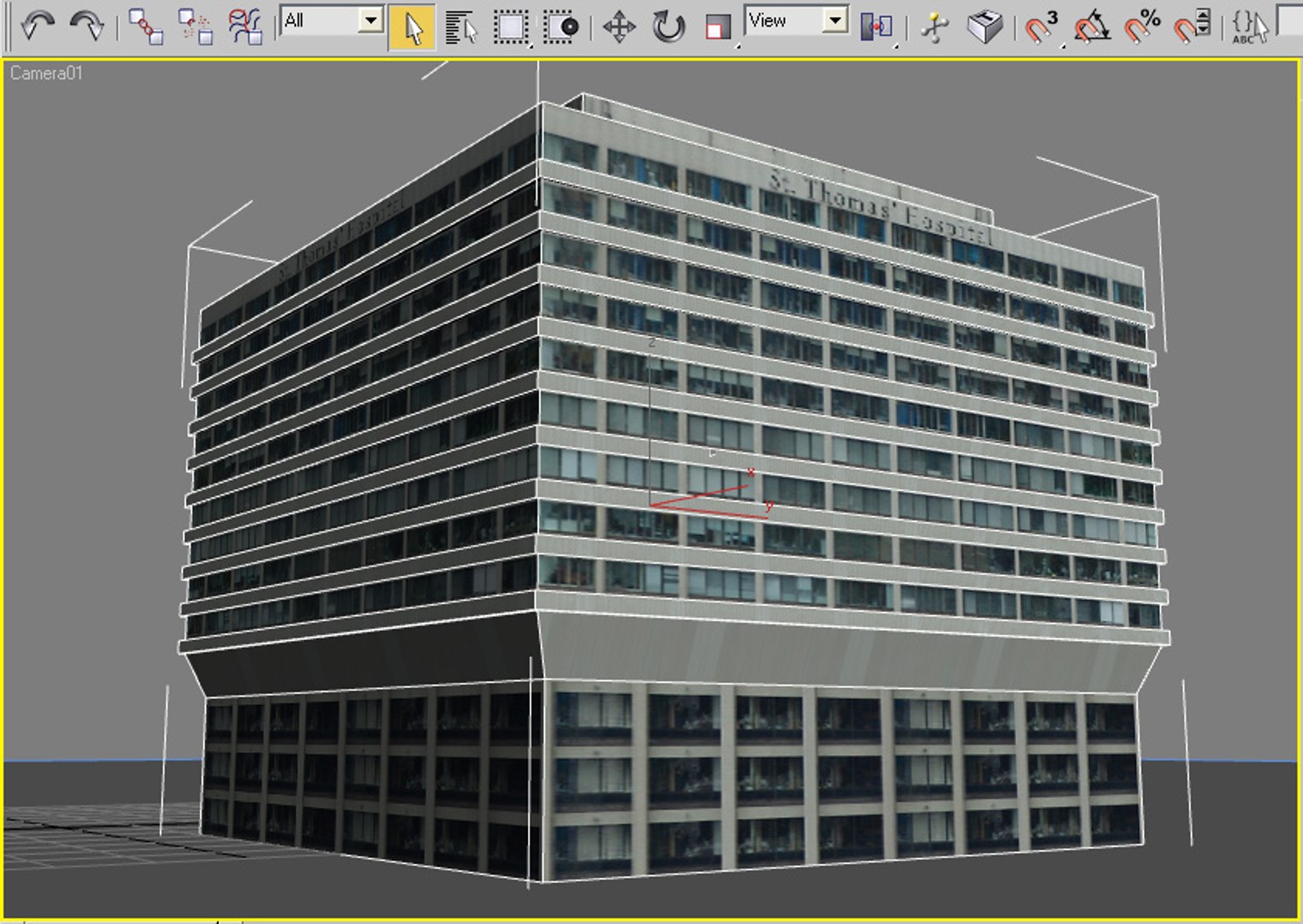Toggle Angle Snap
The width and height of the screenshot is (1303, 924).
tap(1092, 27)
